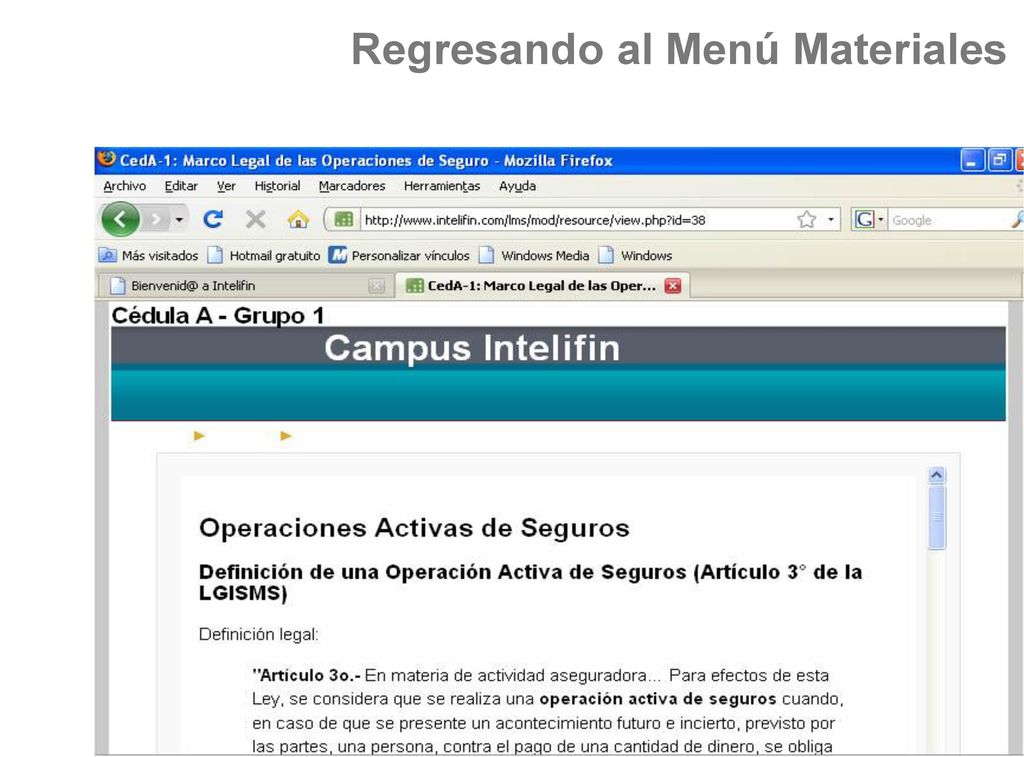Open the Marcadores menu
The height and width of the screenshot is (757, 1024).
point(352,186)
